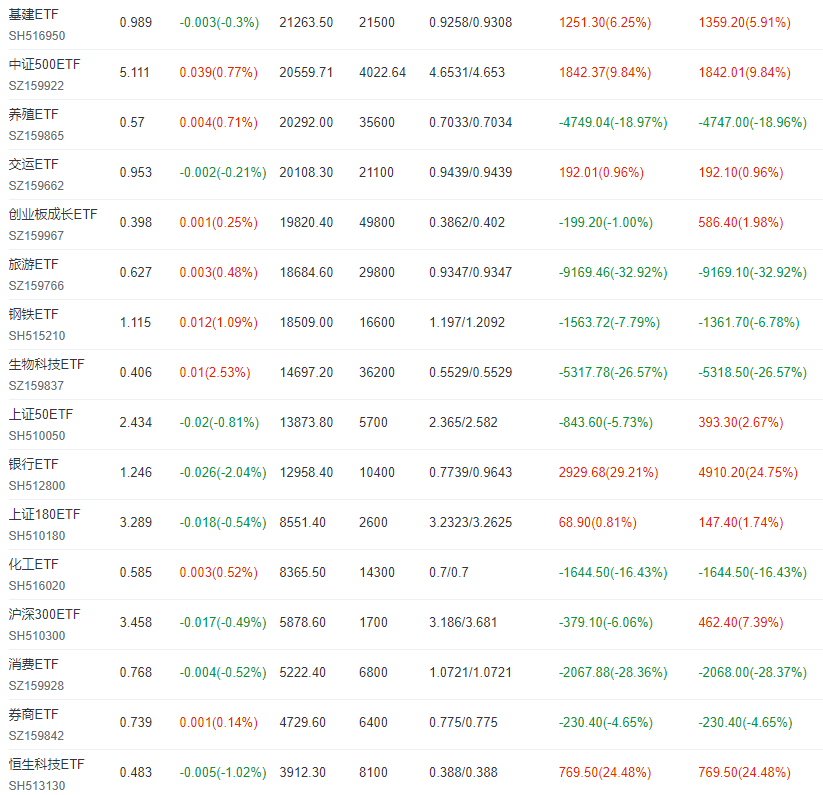The image size is (823, 795).
Task: Click ticker code SH510180
Action: pyautogui.click(x=37, y=535)
